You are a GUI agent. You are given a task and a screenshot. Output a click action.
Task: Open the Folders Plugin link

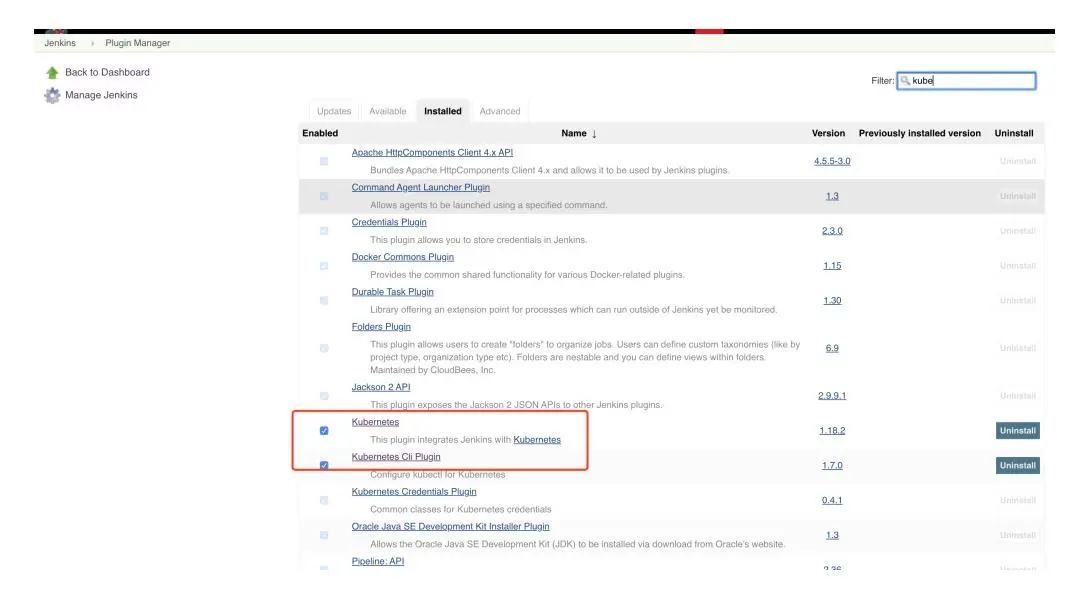pyautogui.click(x=381, y=326)
